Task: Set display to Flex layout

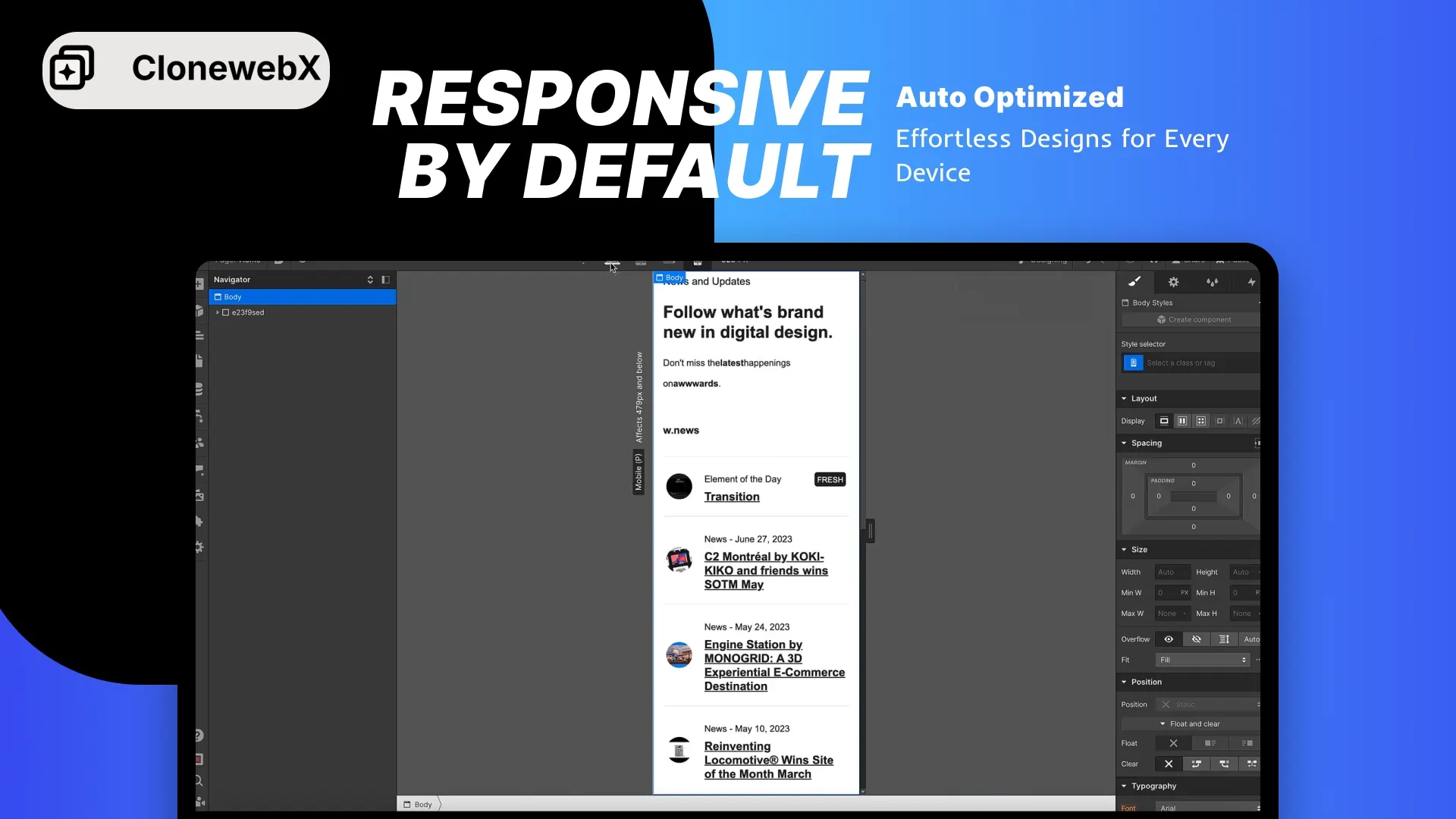Action: click(x=1182, y=421)
